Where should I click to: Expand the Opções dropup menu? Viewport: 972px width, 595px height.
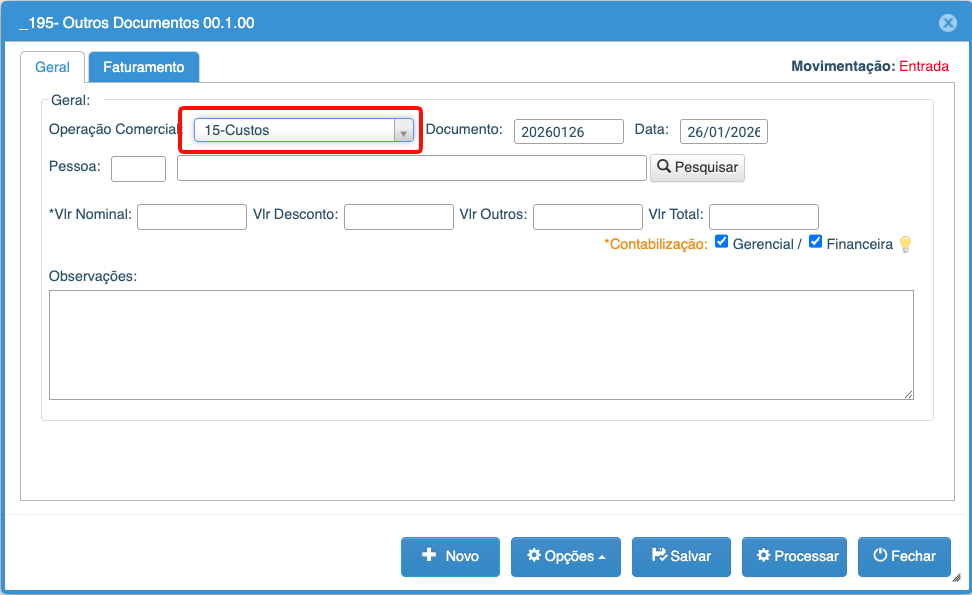[x=565, y=557]
